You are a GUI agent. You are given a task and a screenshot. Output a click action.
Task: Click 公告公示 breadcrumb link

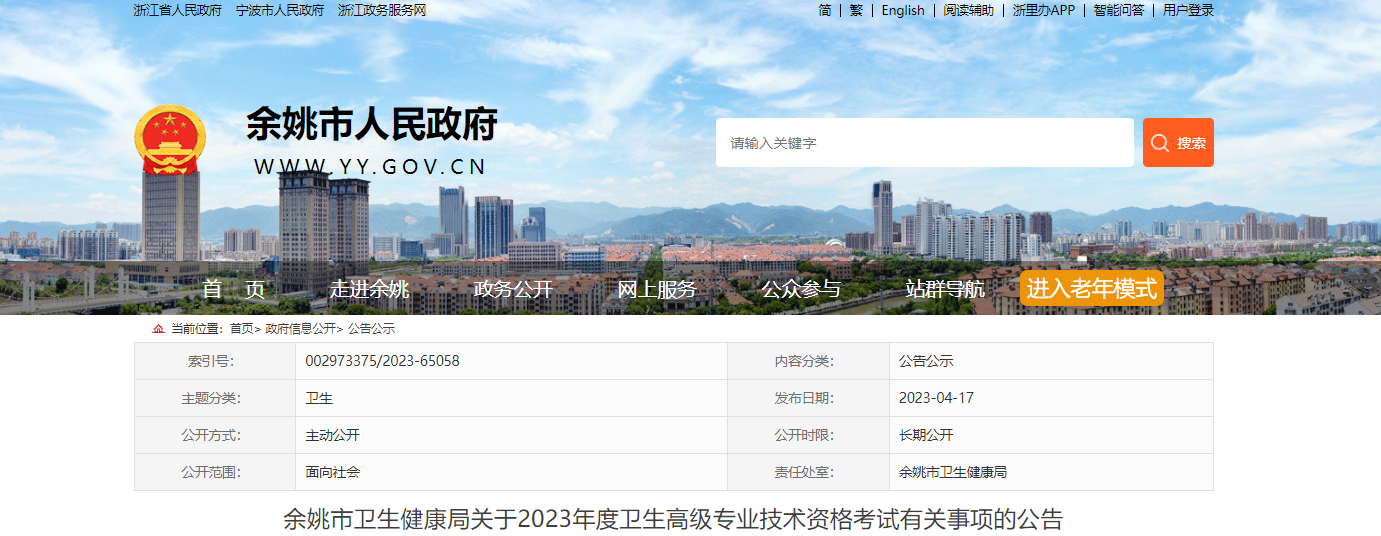coord(371,329)
